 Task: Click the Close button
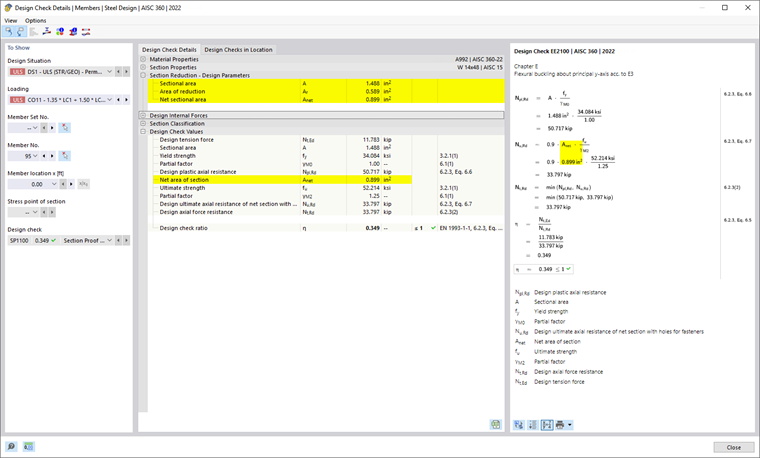coord(734,447)
